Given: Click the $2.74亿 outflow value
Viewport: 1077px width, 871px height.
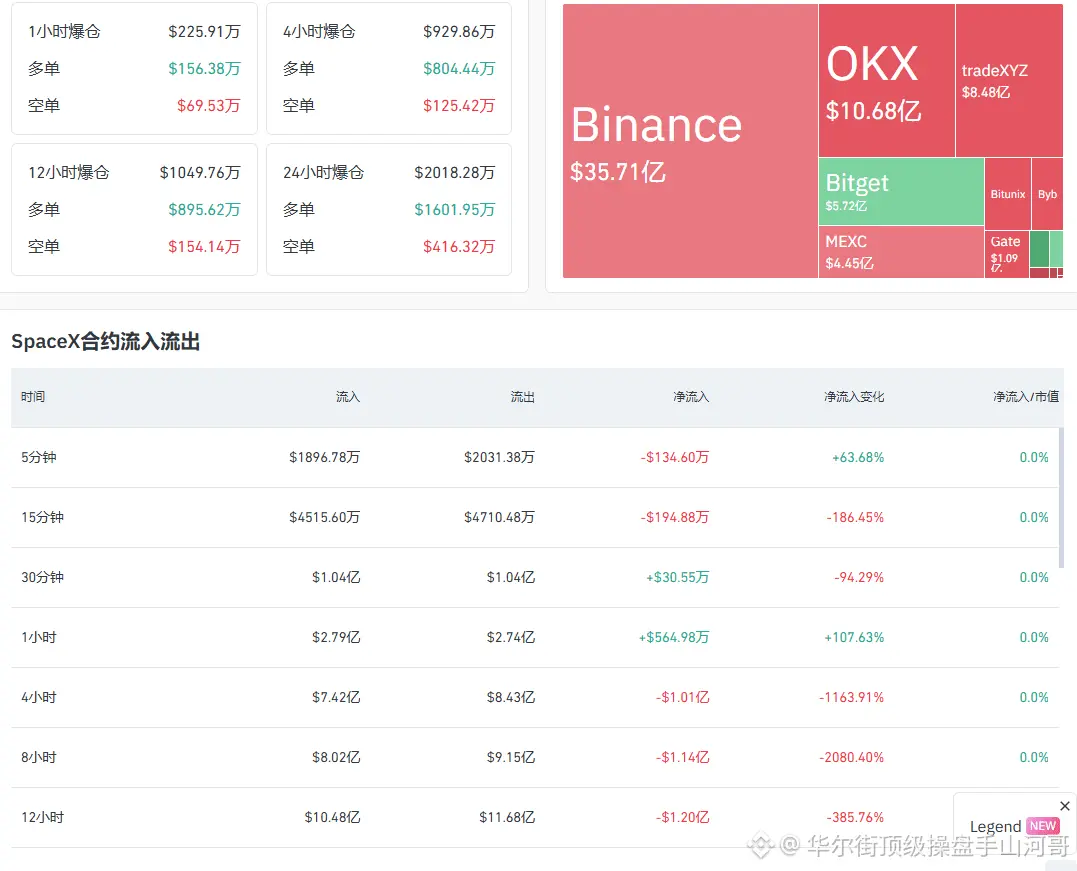Looking at the screenshot, I should [510, 637].
